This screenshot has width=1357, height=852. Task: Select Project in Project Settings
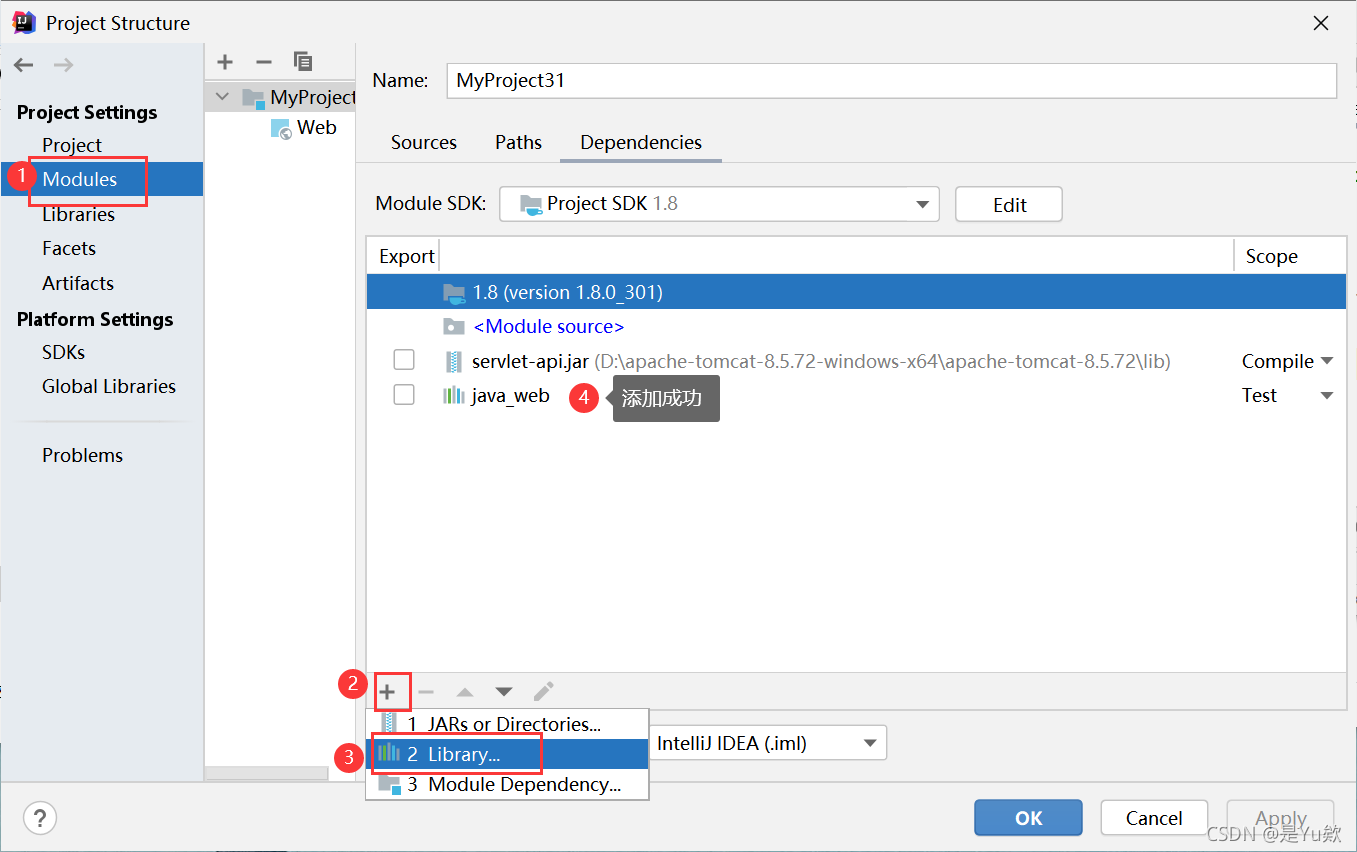(x=72, y=145)
